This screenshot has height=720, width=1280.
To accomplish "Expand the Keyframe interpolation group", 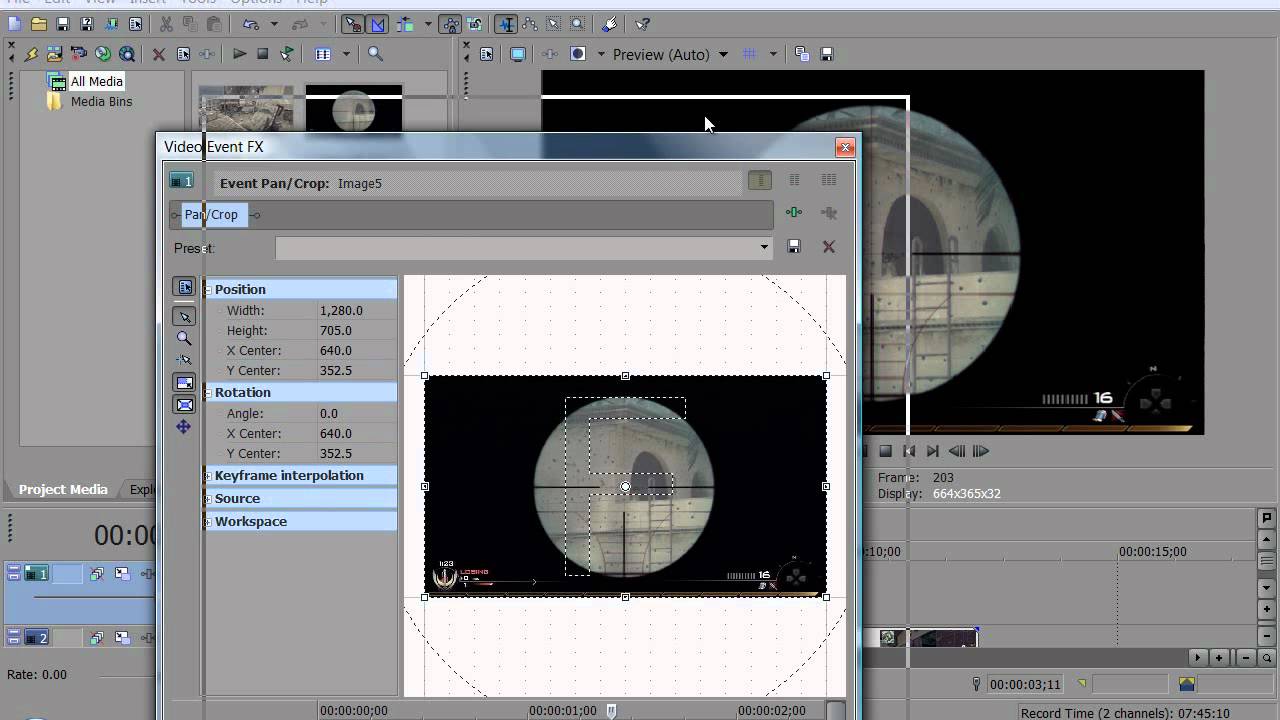I will (208, 475).
